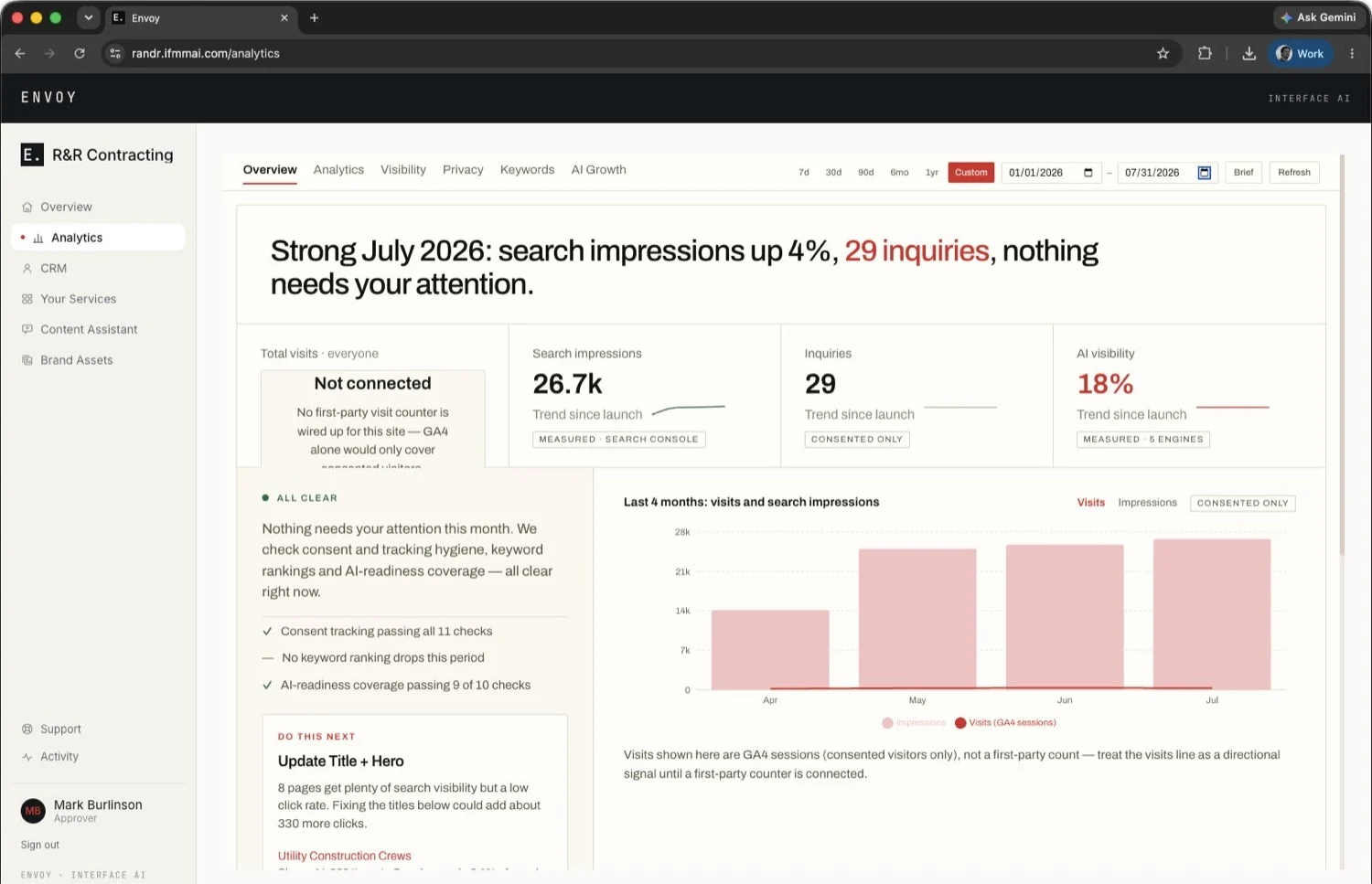The image size is (1372, 884).
Task: Click the address bar URL
Action: (206, 54)
